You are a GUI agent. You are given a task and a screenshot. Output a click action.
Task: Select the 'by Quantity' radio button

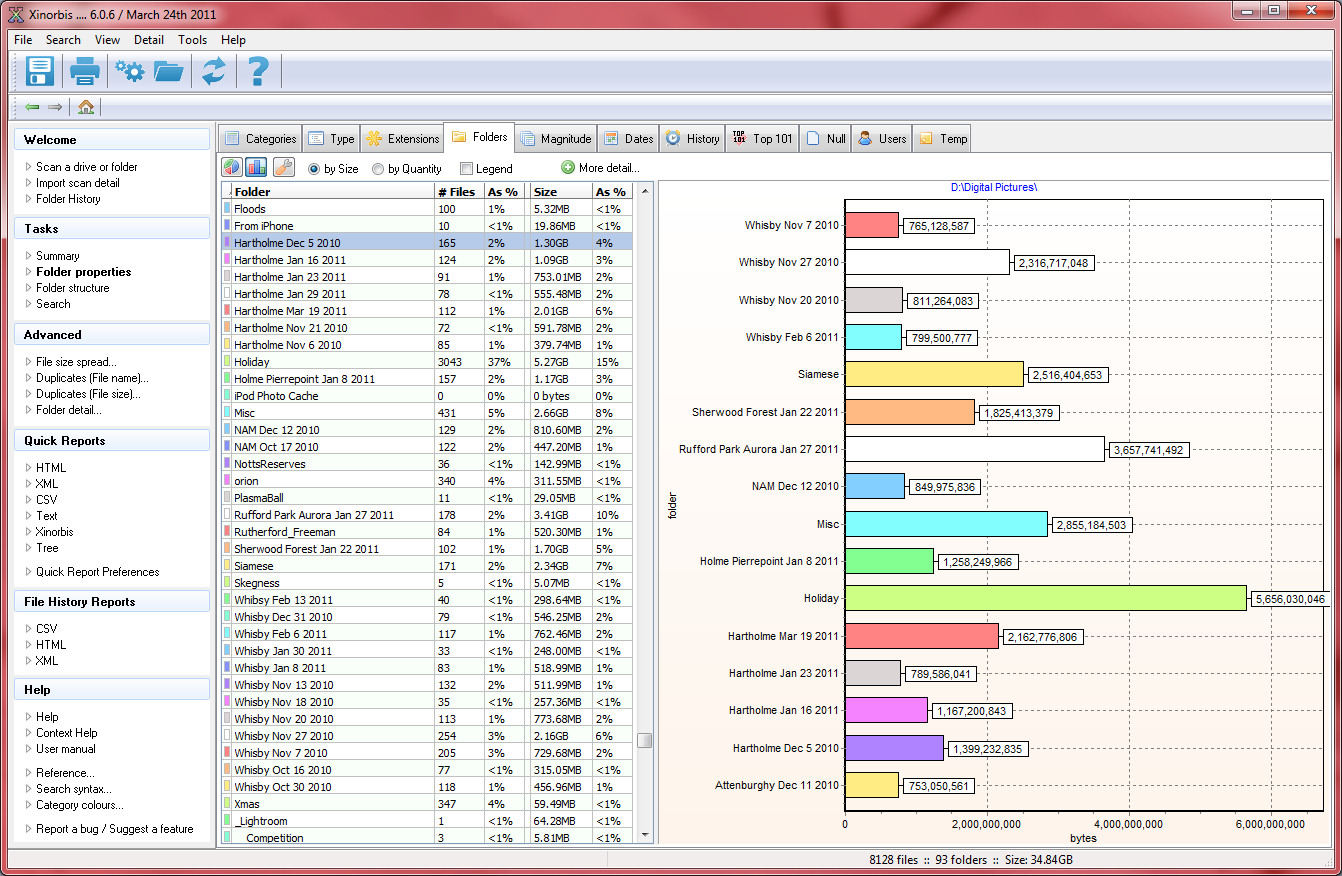(378, 169)
